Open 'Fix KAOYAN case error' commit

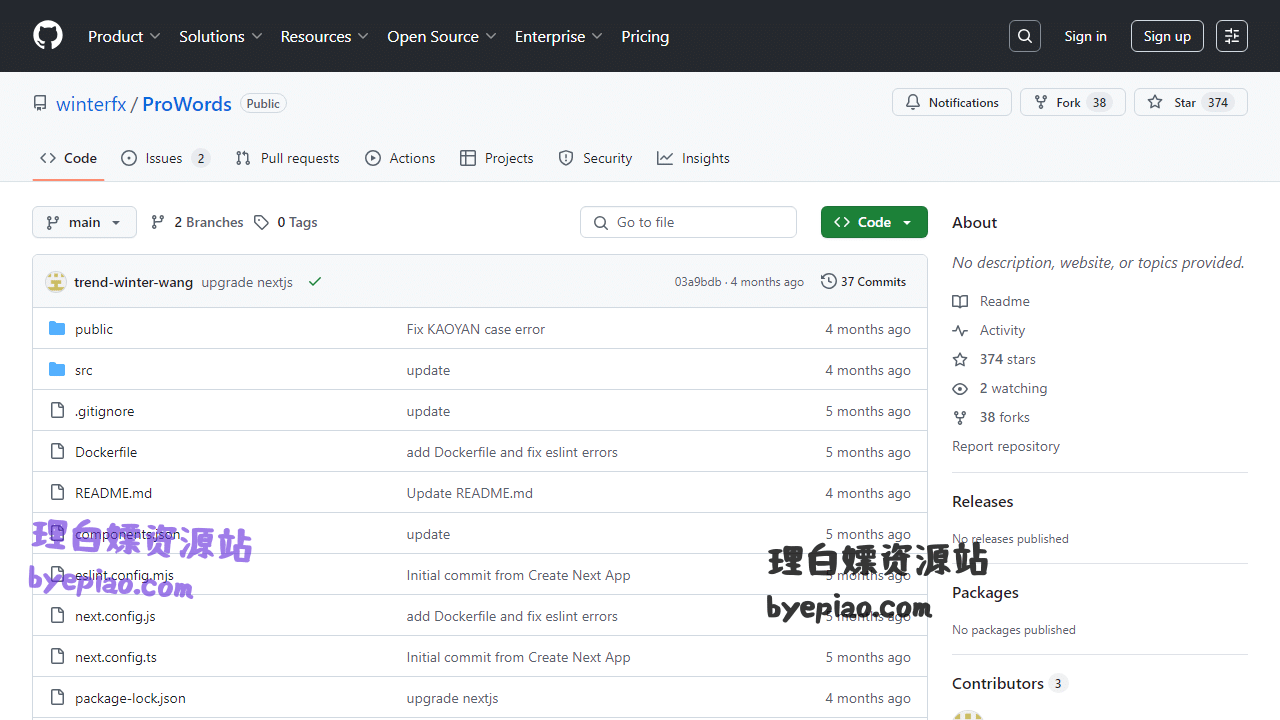[x=476, y=329]
